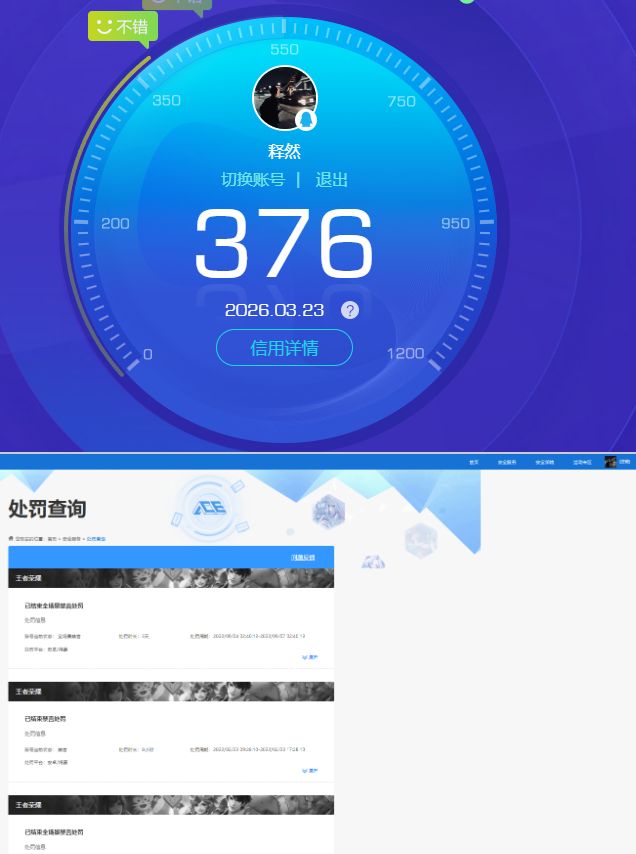Click the feedback link in the blue panel header

[303, 557]
